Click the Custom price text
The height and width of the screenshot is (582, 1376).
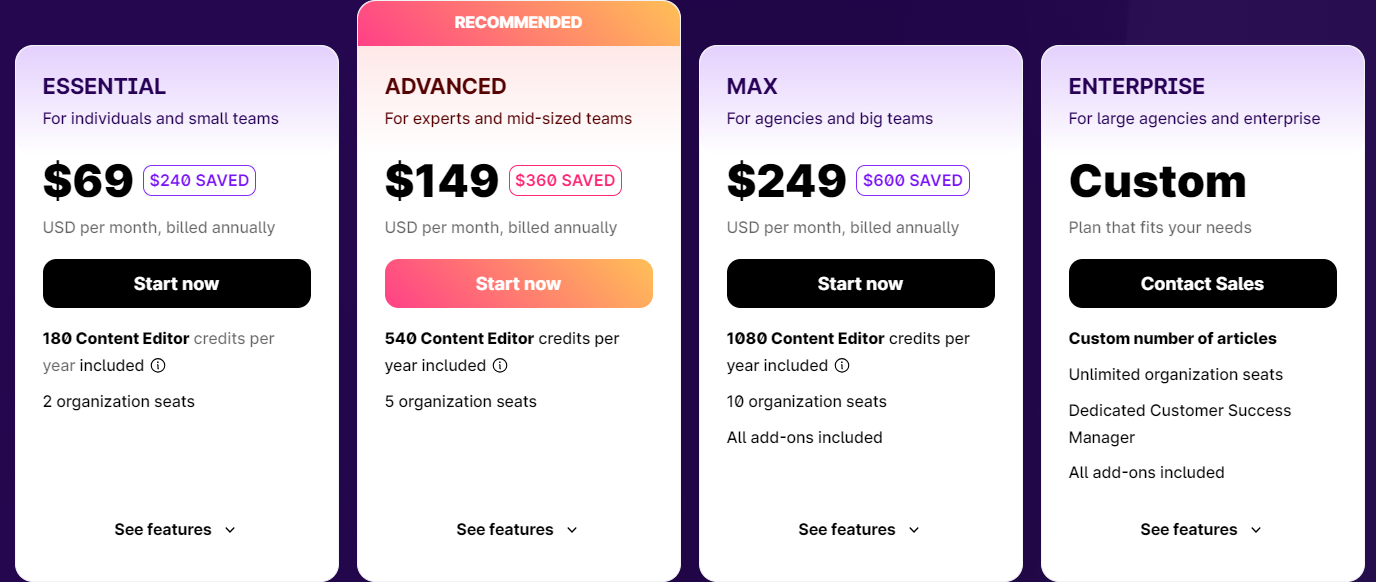(x=1157, y=182)
